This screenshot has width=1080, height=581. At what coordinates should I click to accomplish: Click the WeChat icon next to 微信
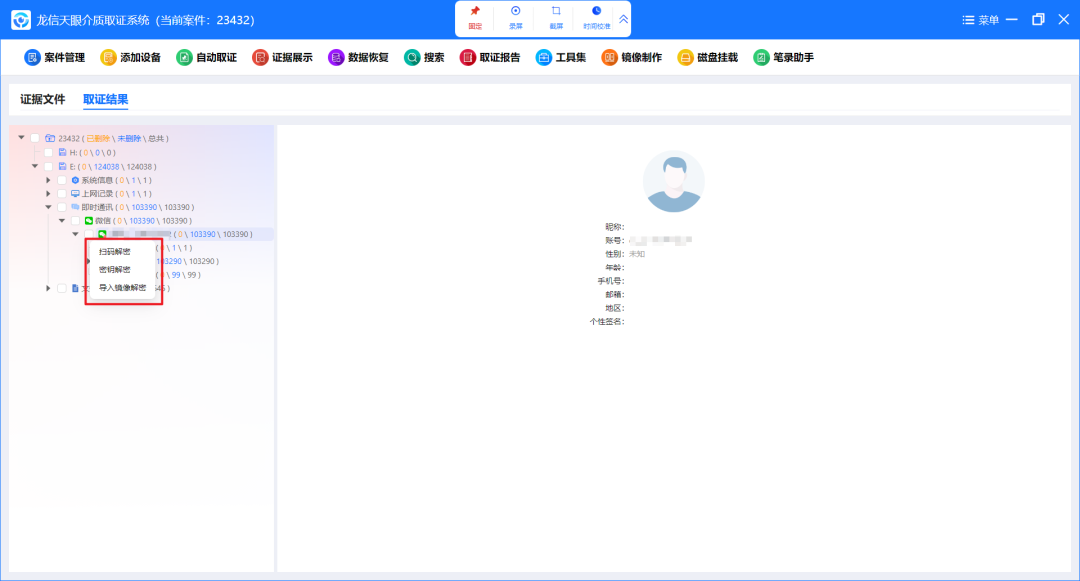click(89, 220)
